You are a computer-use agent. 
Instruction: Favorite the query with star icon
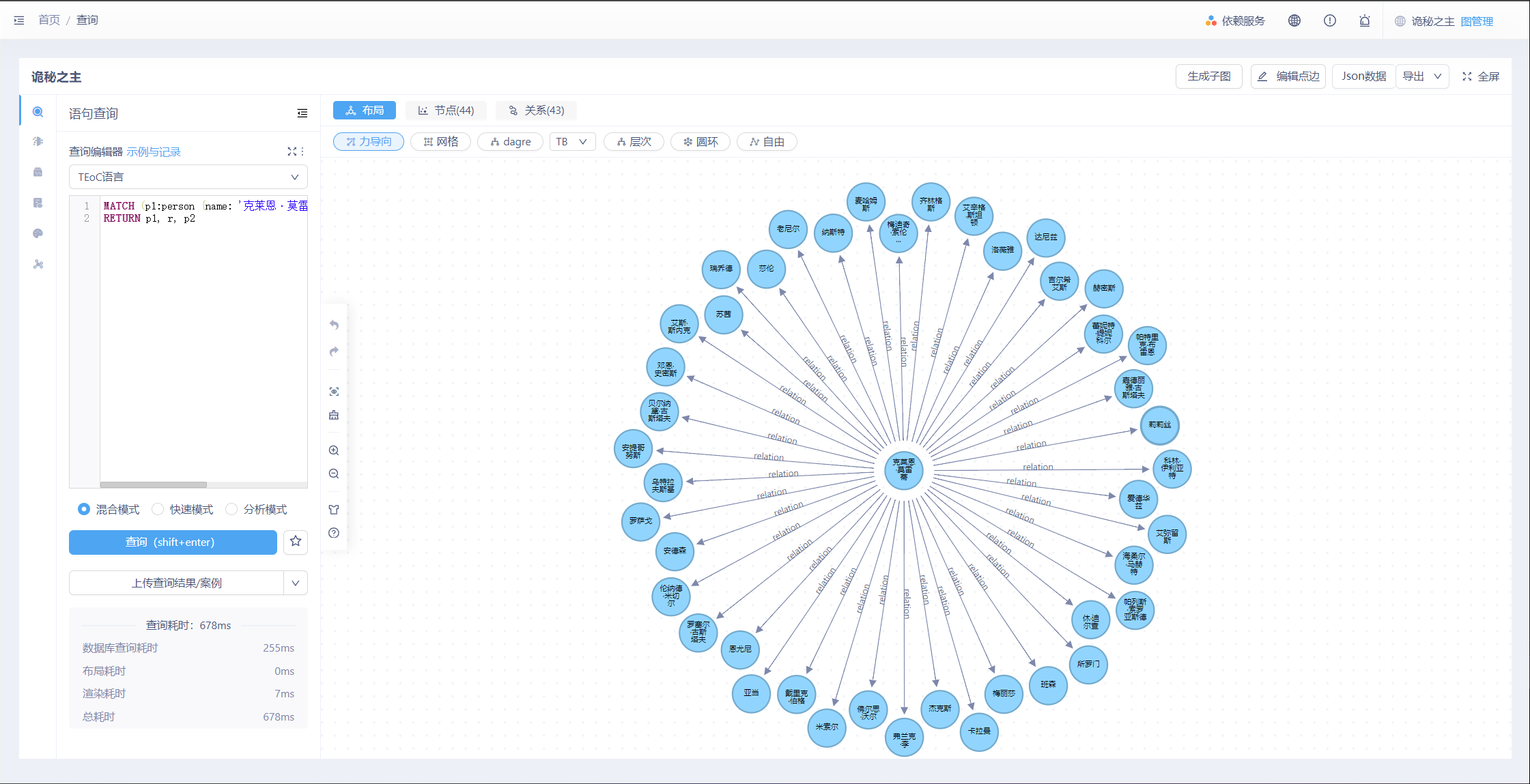click(x=296, y=541)
